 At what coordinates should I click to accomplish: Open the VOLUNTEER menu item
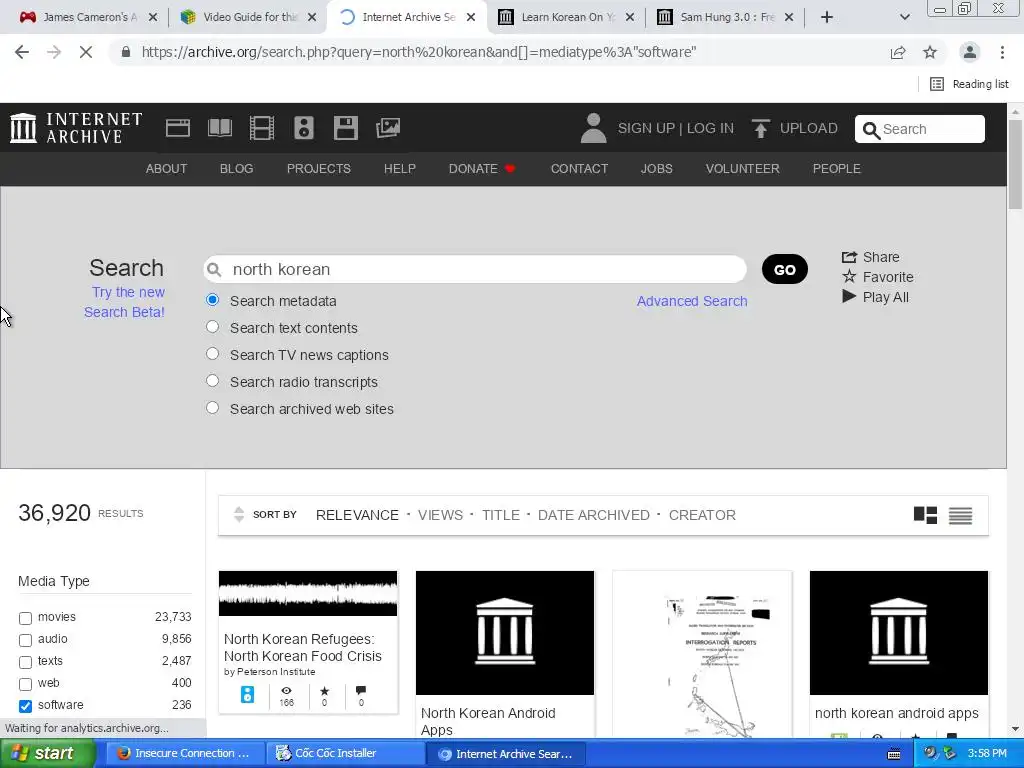click(x=743, y=168)
